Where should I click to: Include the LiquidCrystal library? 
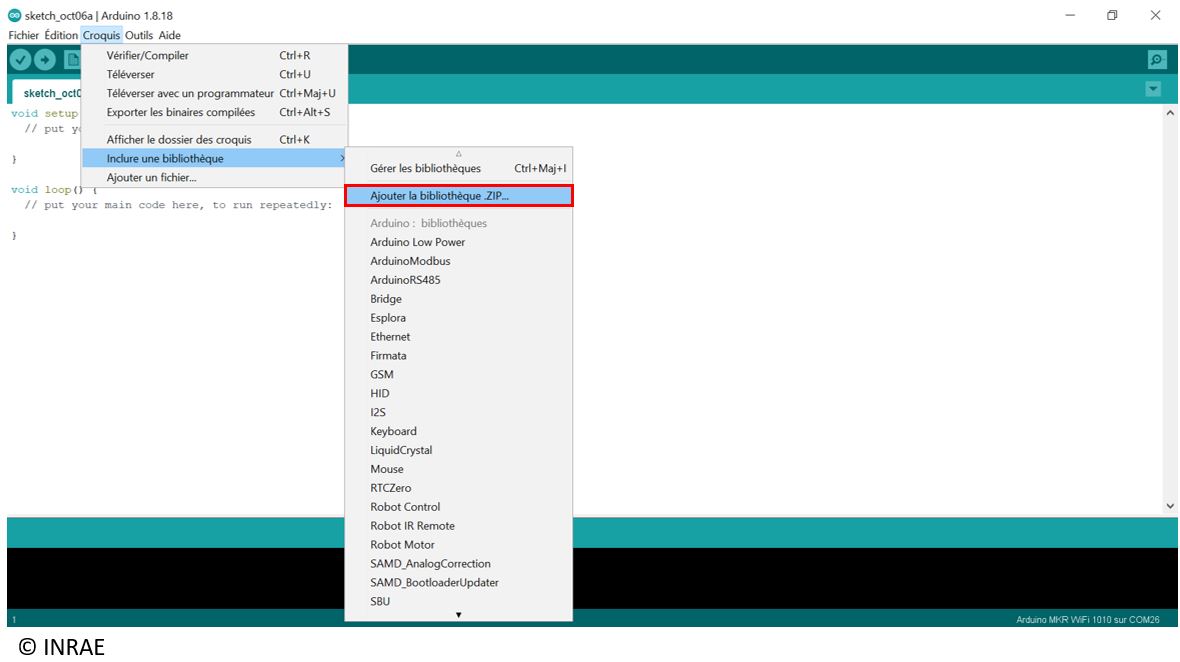coord(401,451)
